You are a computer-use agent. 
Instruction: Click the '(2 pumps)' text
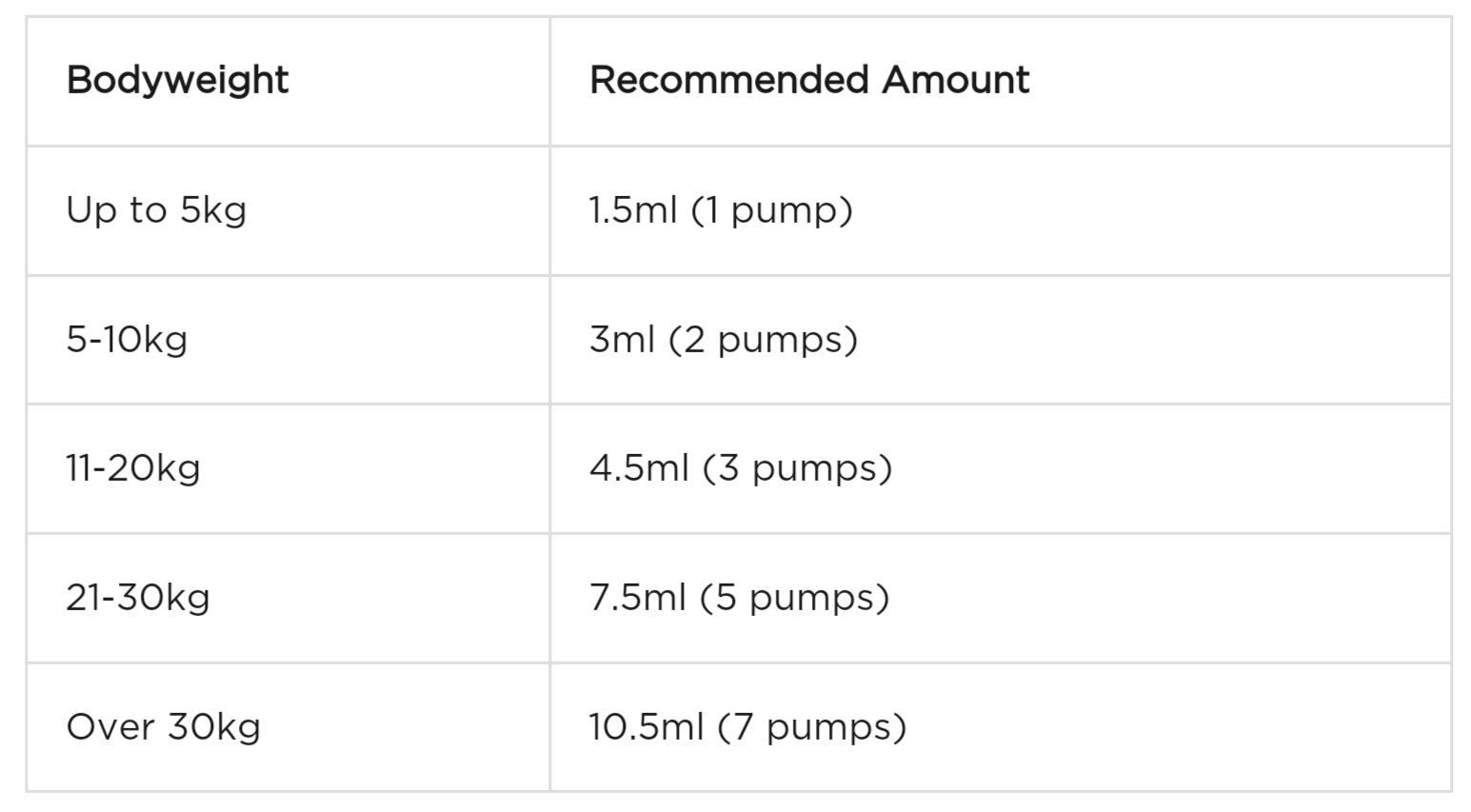pyautogui.click(x=763, y=340)
